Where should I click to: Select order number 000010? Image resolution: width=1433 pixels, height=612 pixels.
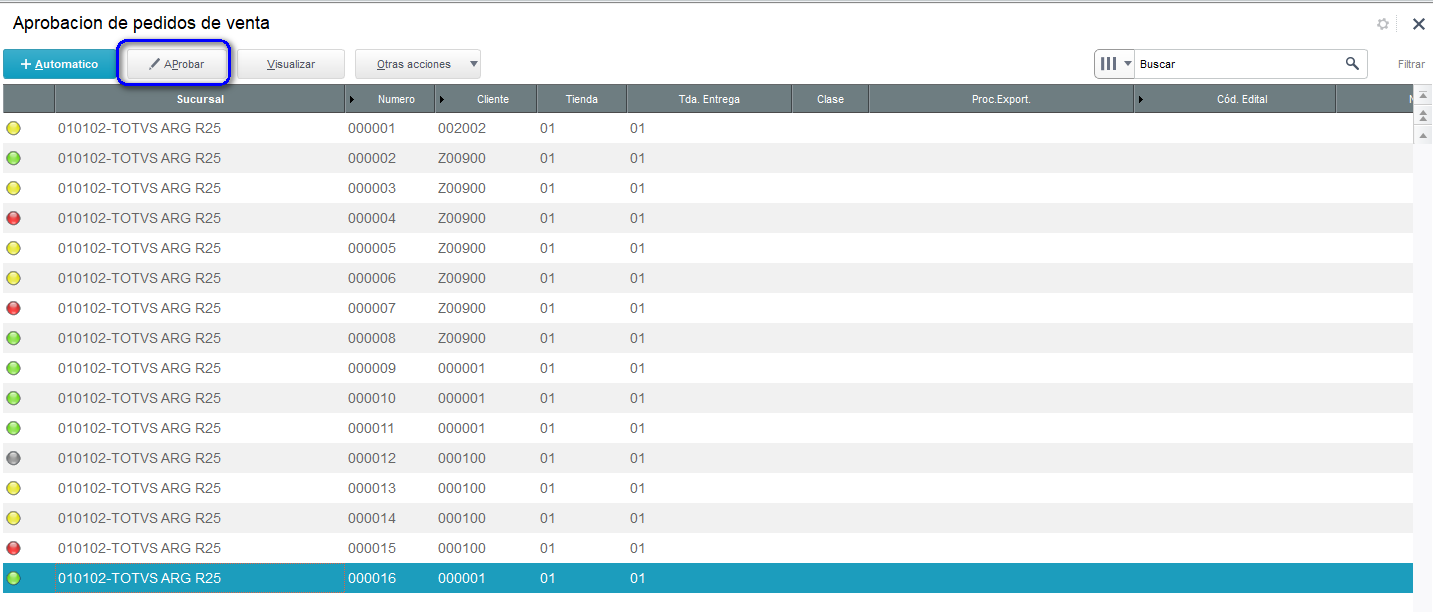coord(372,398)
